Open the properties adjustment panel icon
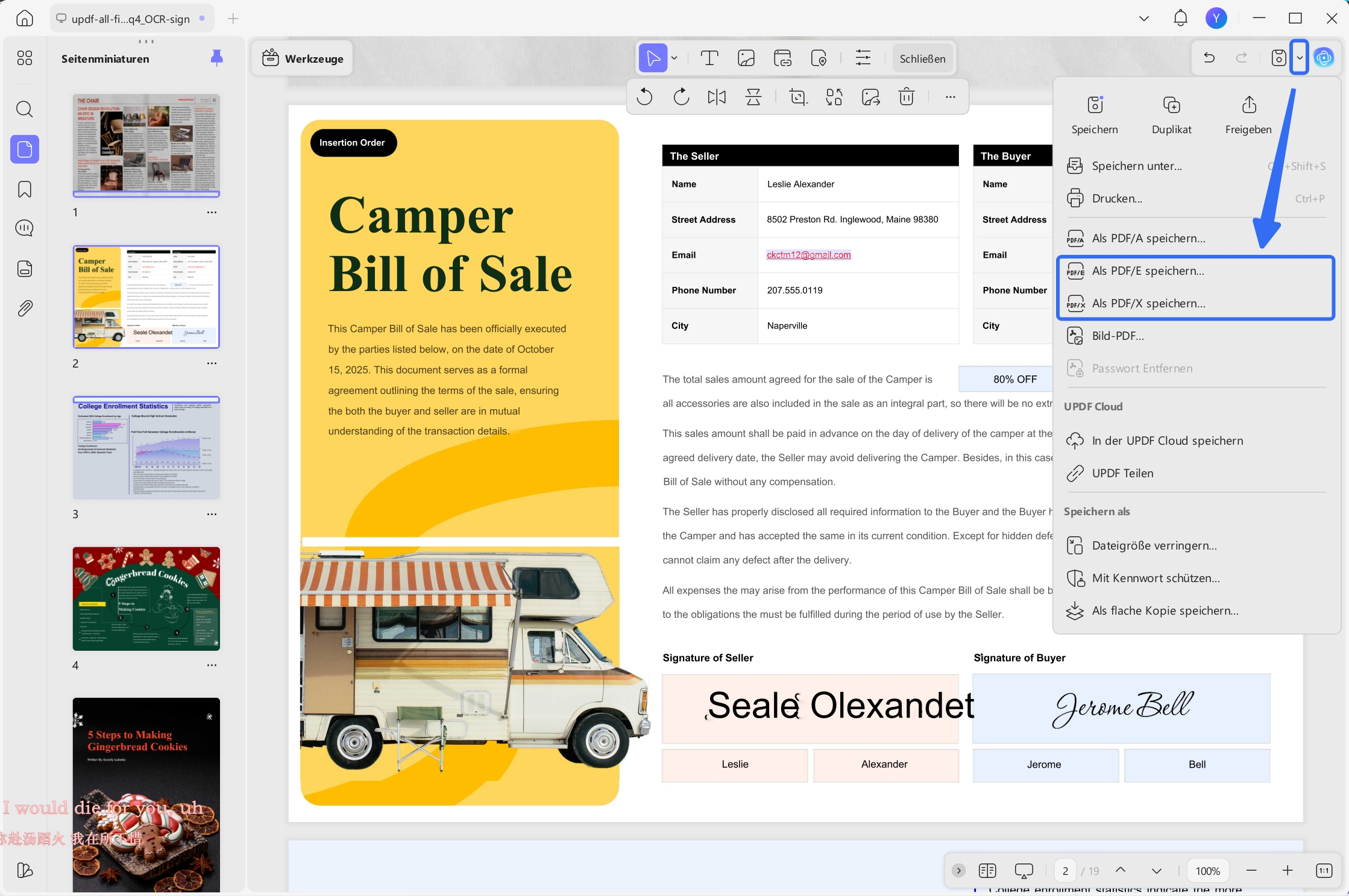 tap(863, 58)
